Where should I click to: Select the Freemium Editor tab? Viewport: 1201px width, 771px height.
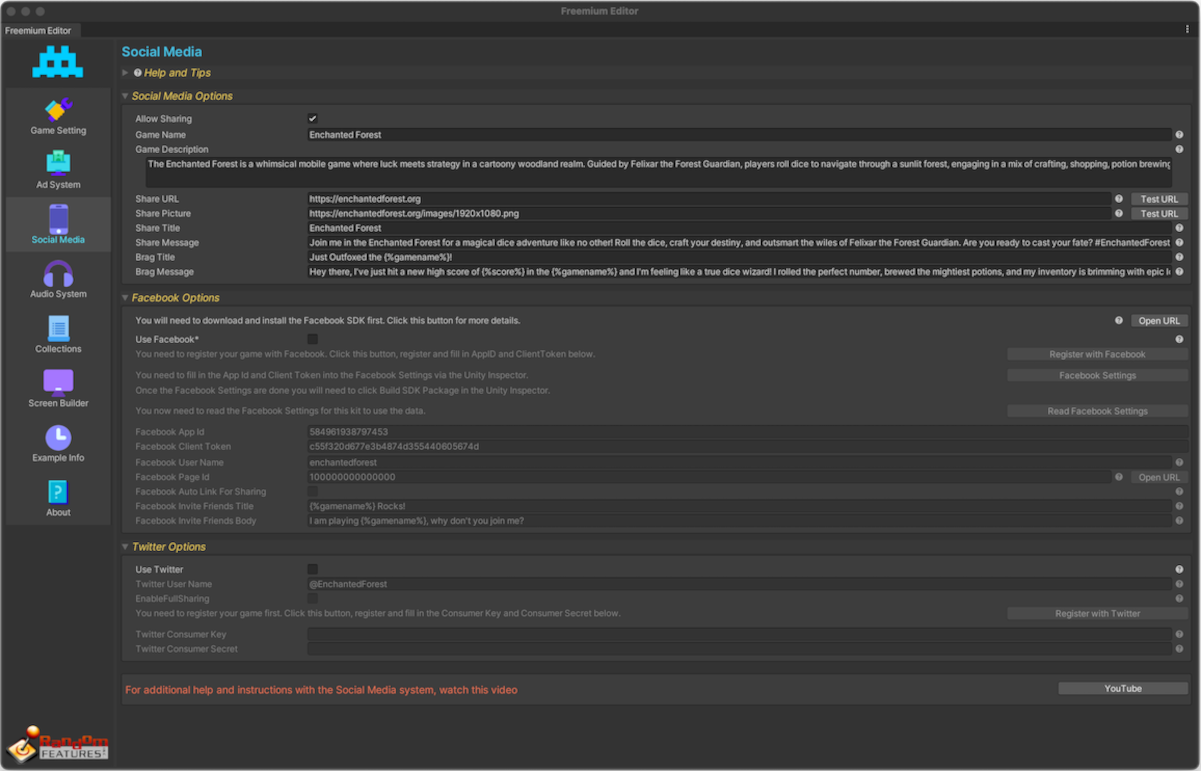(38, 30)
